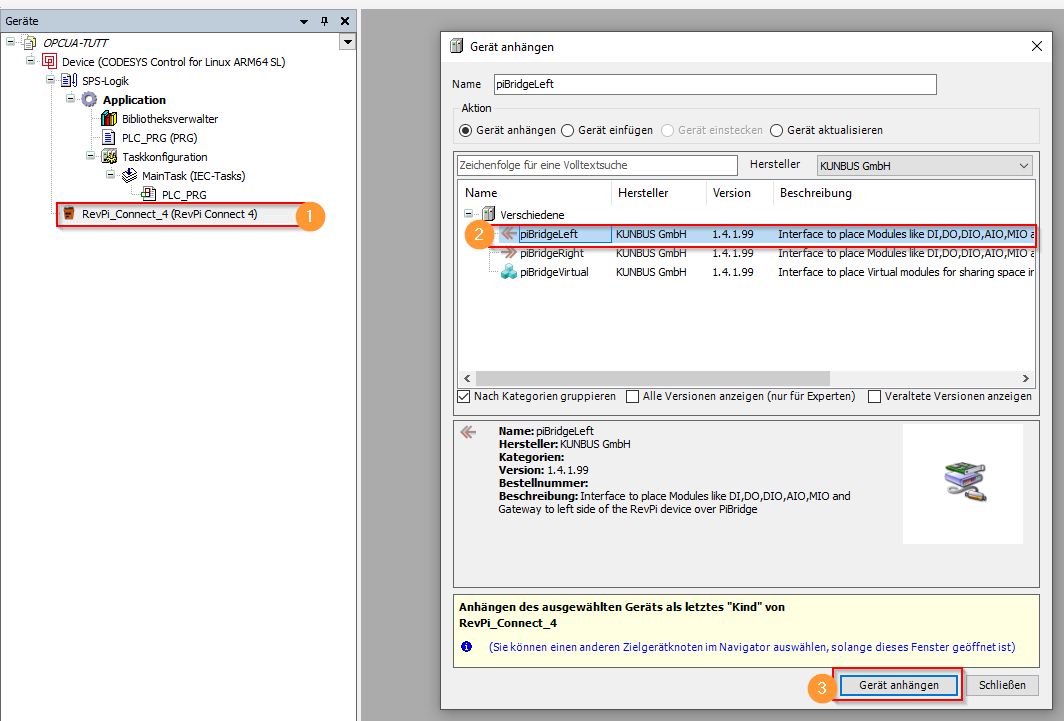Click the pin icon on the Geräte panel

325,20
